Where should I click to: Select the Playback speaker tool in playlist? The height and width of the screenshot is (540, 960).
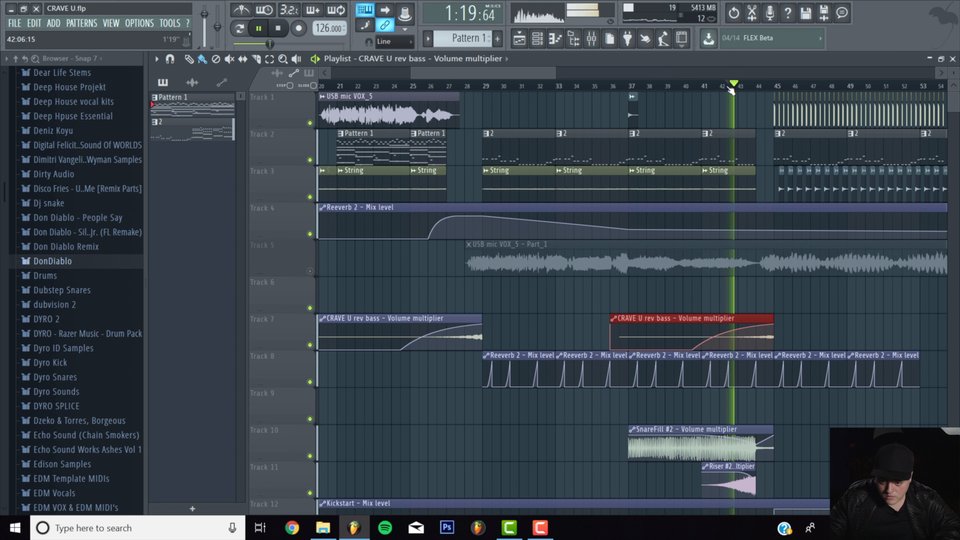pyautogui.click(x=296, y=59)
